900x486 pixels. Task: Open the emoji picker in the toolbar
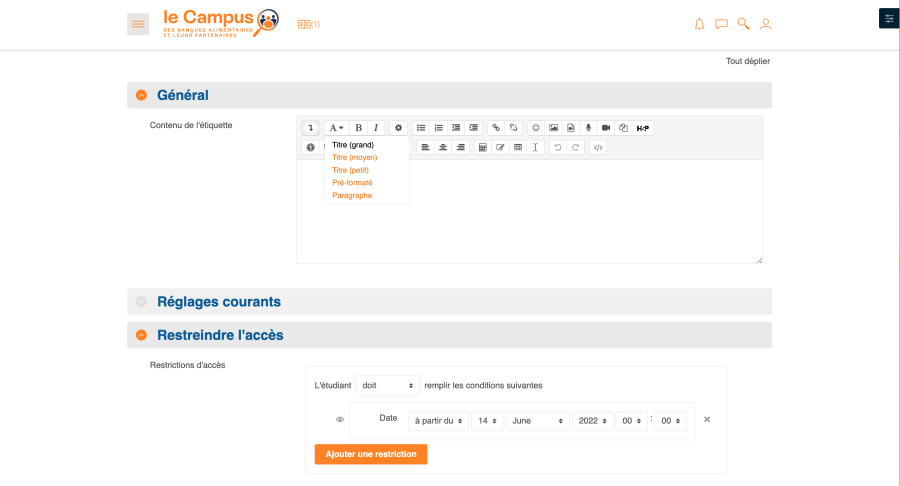tap(536, 128)
